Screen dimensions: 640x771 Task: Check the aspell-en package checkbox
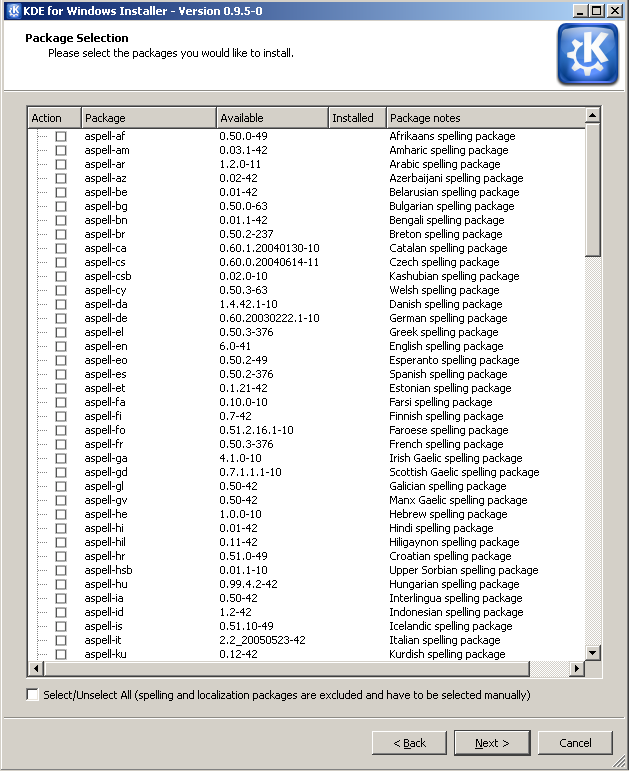coord(61,346)
